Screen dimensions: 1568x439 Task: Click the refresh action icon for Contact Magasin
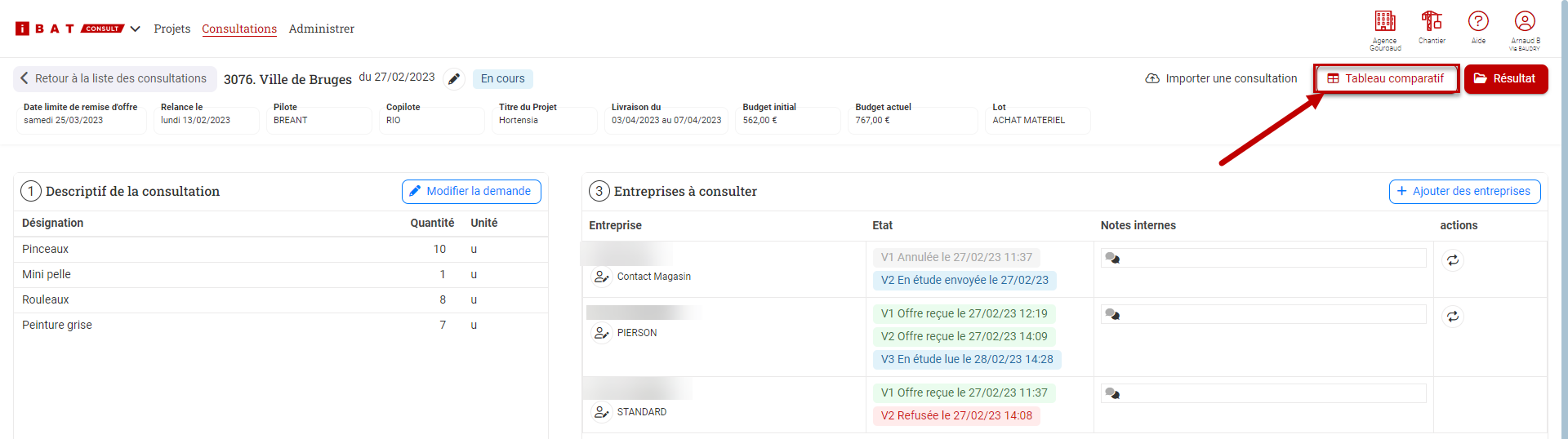tap(1453, 260)
